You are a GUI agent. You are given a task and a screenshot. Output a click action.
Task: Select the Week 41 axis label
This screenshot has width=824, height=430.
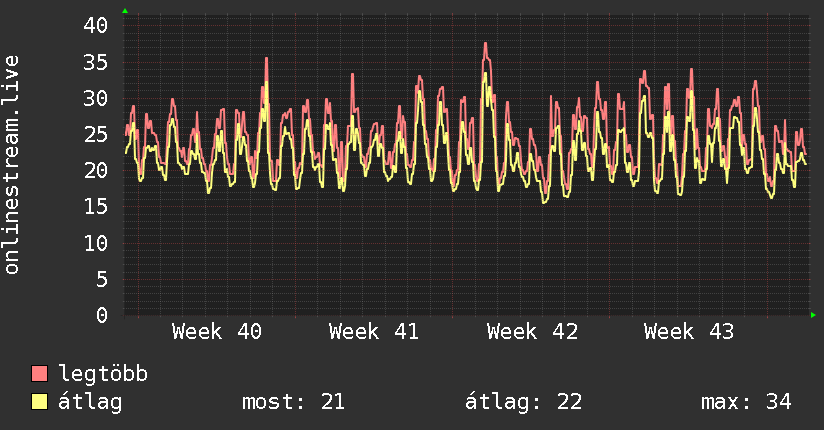click(x=374, y=332)
